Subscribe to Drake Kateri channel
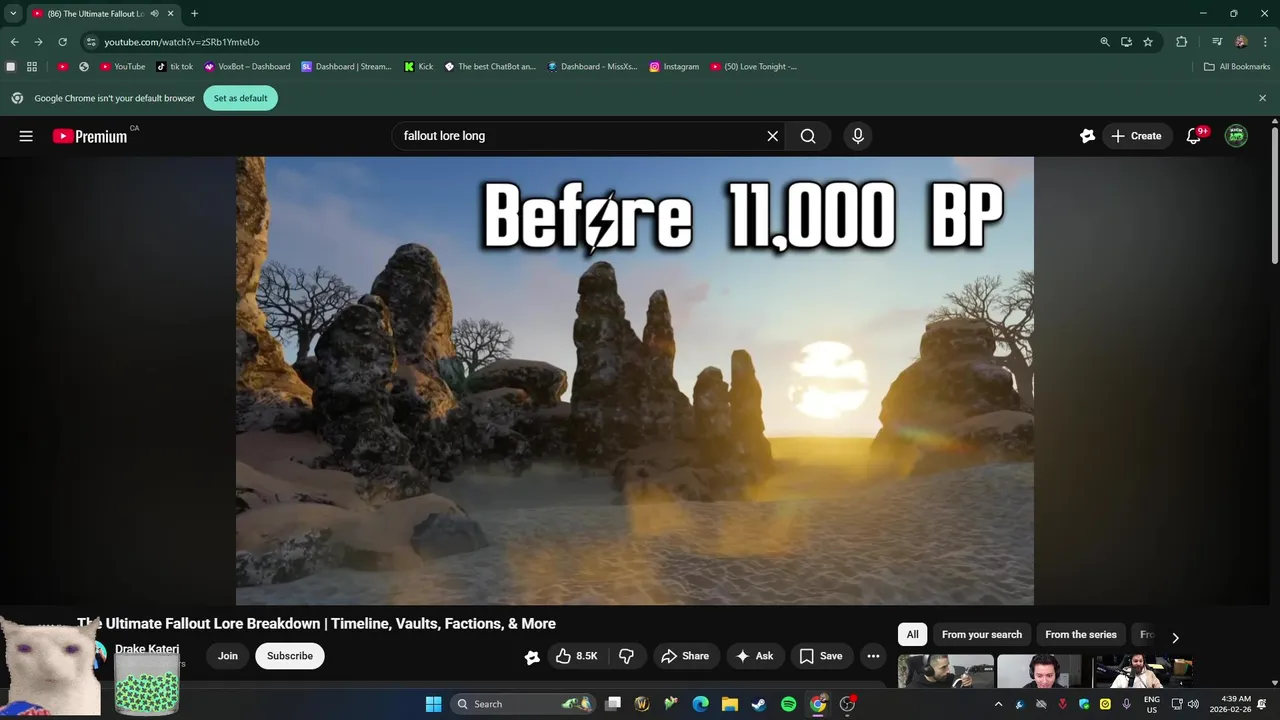 tap(290, 656)
